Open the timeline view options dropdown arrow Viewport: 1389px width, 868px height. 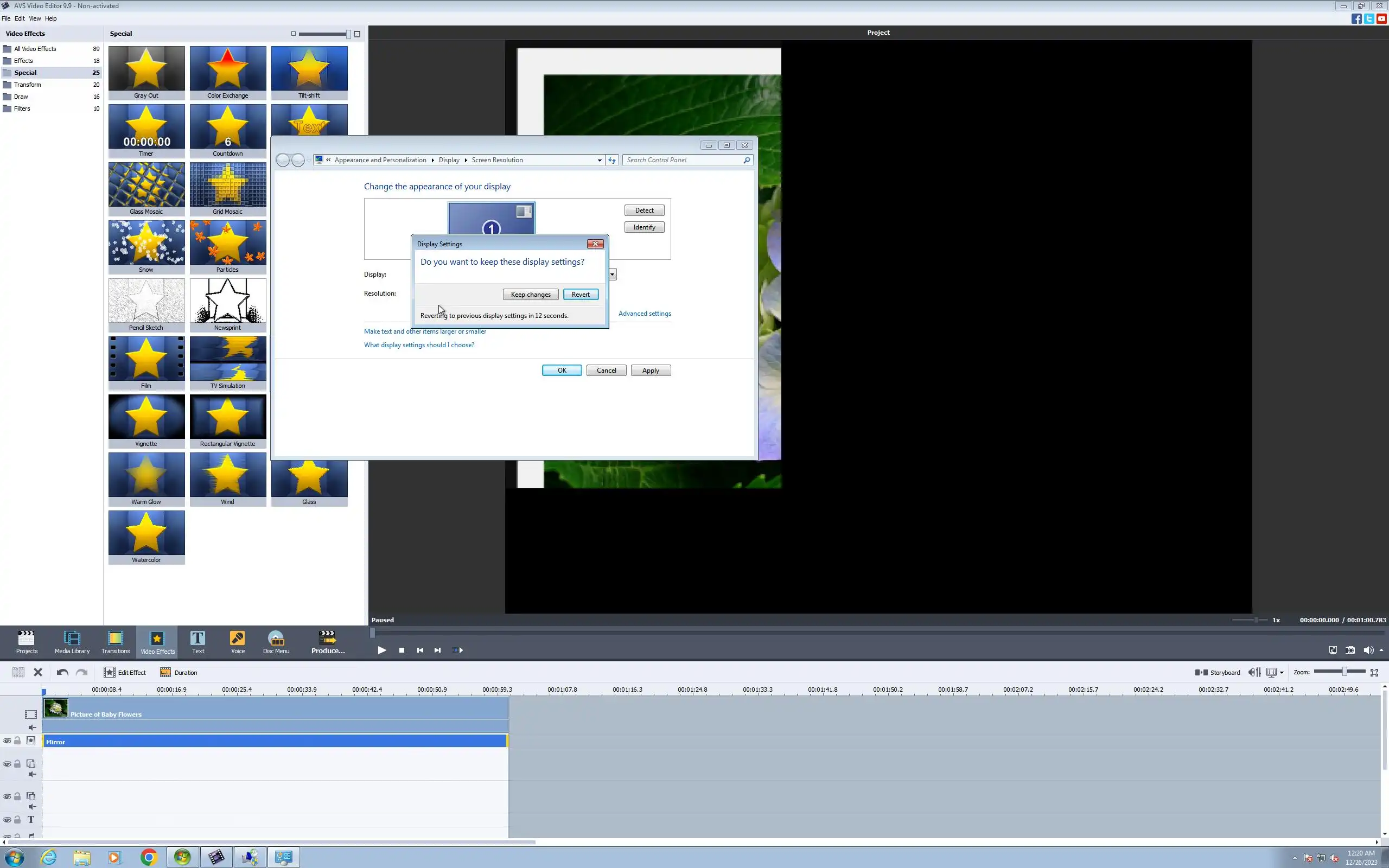pyautogui.click(x=1282, y=672)
